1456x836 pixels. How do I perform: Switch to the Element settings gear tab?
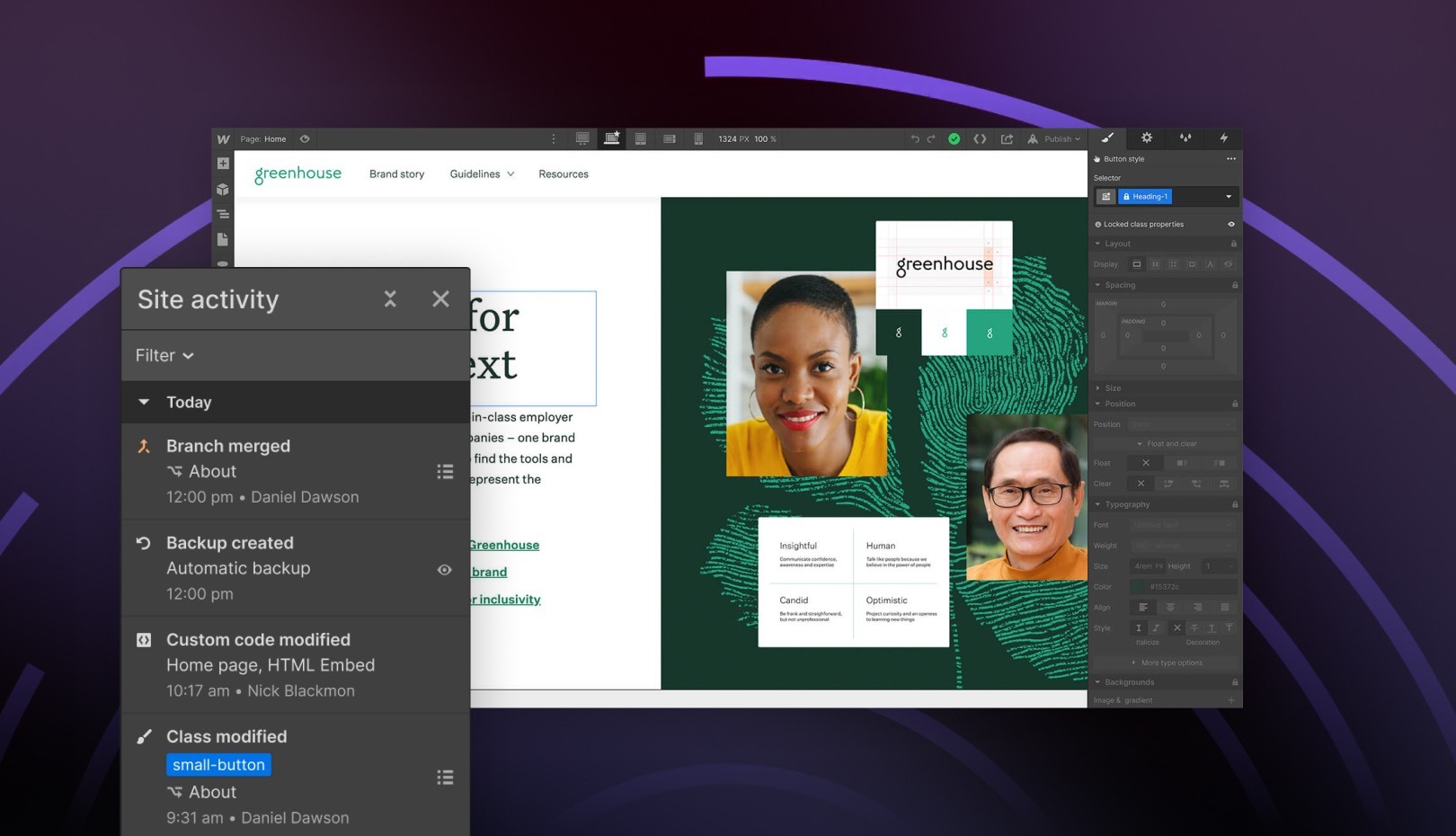click(1147, 138)
